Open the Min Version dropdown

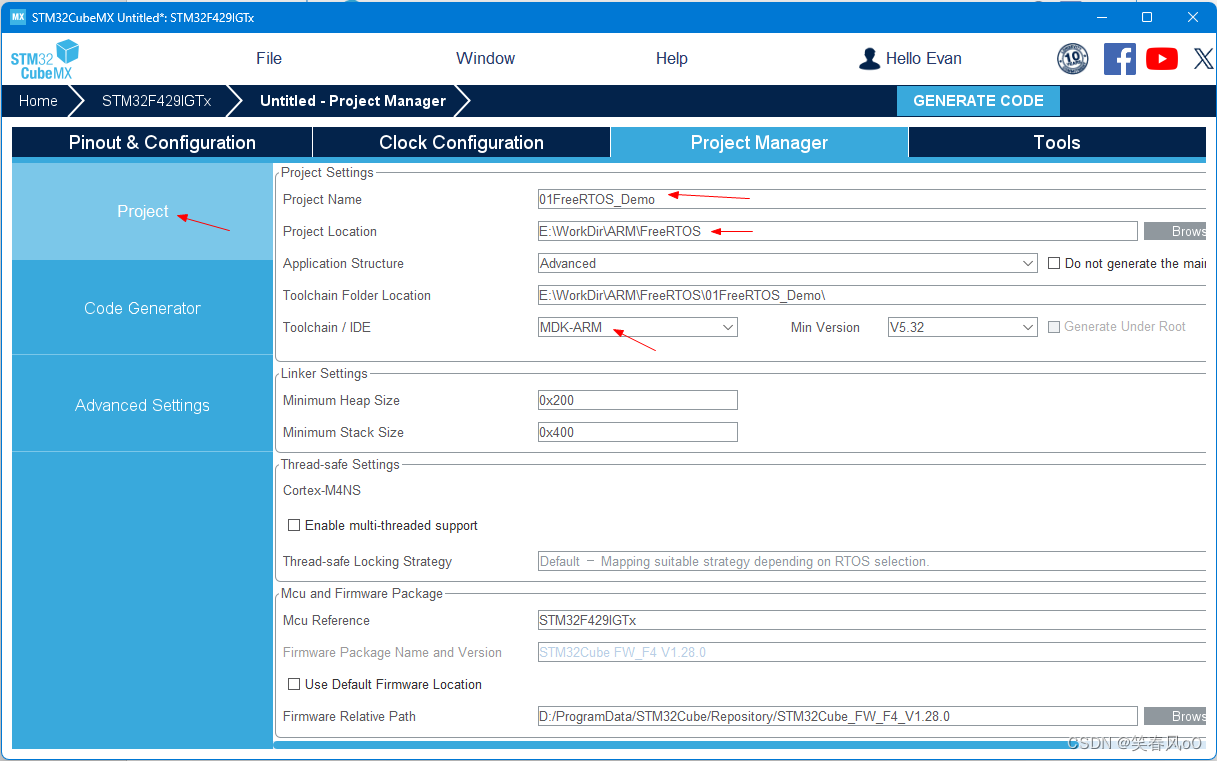[x=963, y=327]
